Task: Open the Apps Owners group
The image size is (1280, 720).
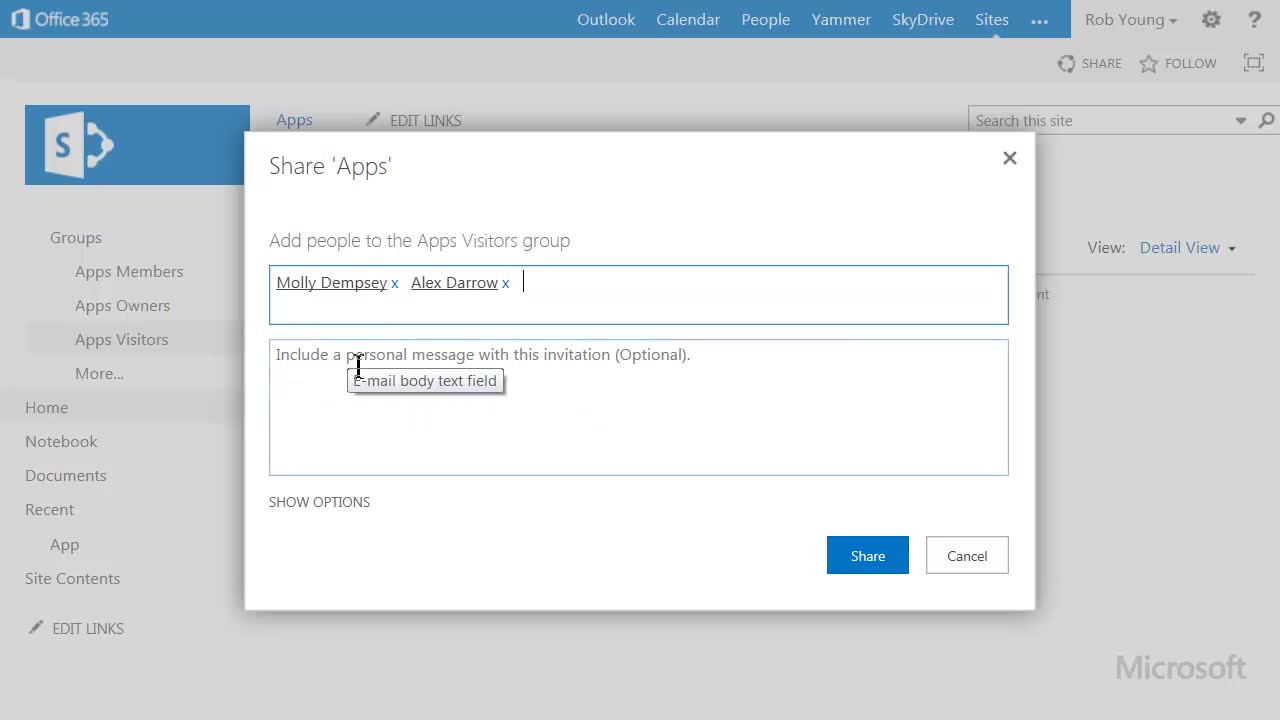Action: [122, 306]
